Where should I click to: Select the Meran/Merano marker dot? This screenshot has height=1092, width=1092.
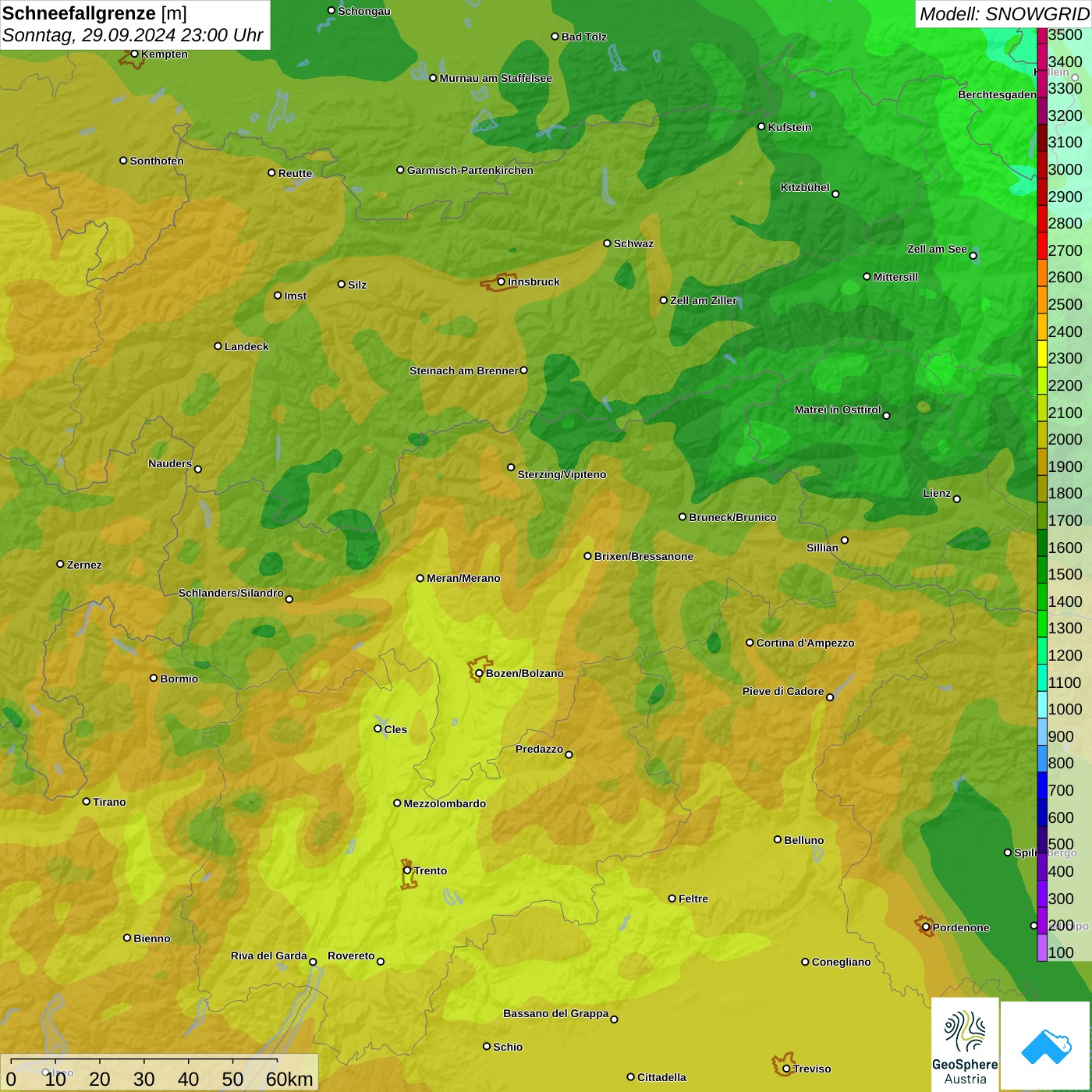coord(420,578)
